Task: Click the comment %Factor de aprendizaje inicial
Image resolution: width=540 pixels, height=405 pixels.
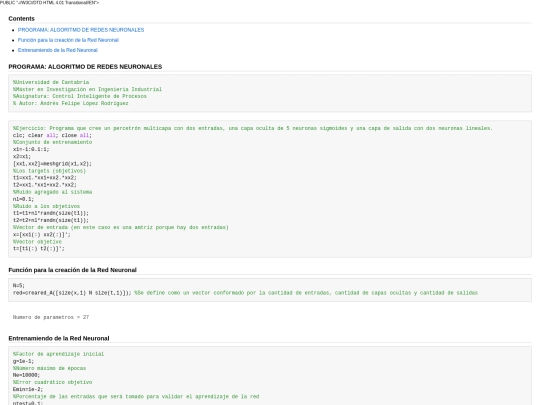Action: 58,354
